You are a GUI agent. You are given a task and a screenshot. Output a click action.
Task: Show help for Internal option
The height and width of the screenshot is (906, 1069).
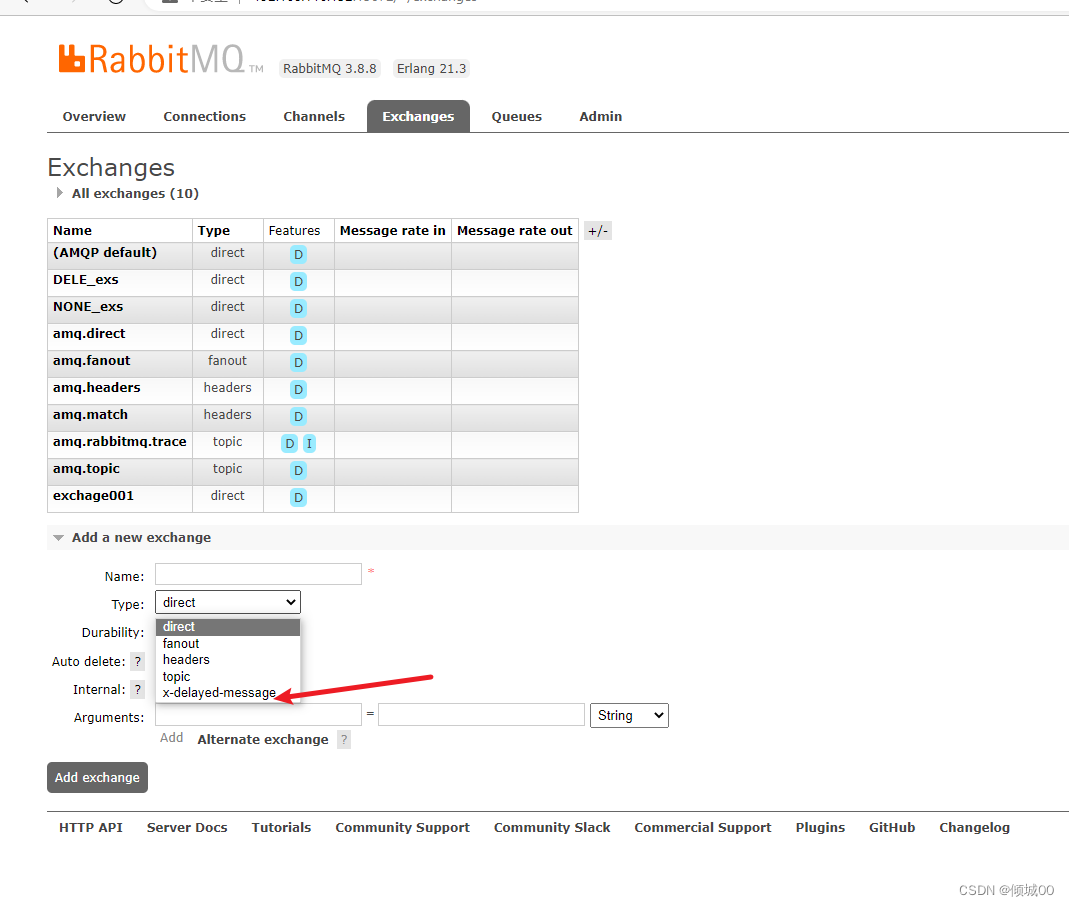(x=138, y=690)
